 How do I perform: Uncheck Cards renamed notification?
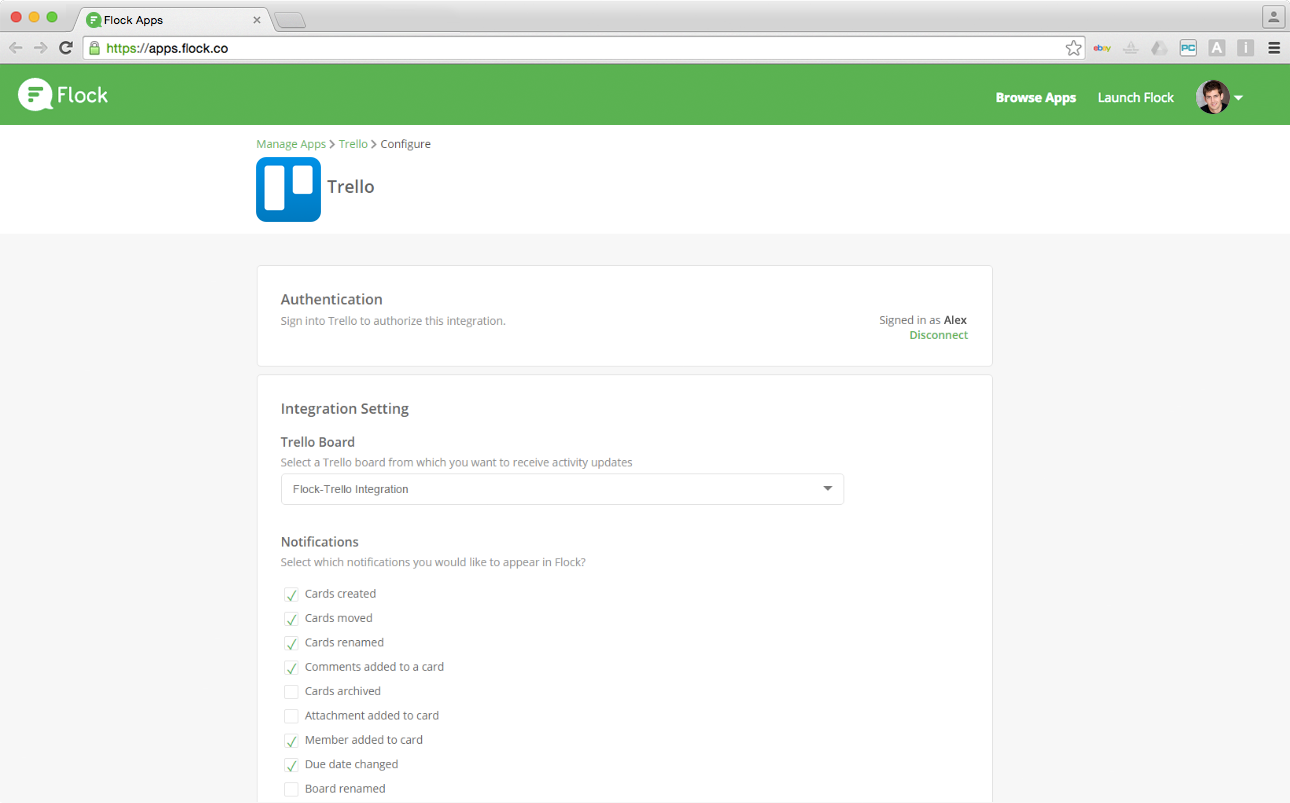(291, 643)
